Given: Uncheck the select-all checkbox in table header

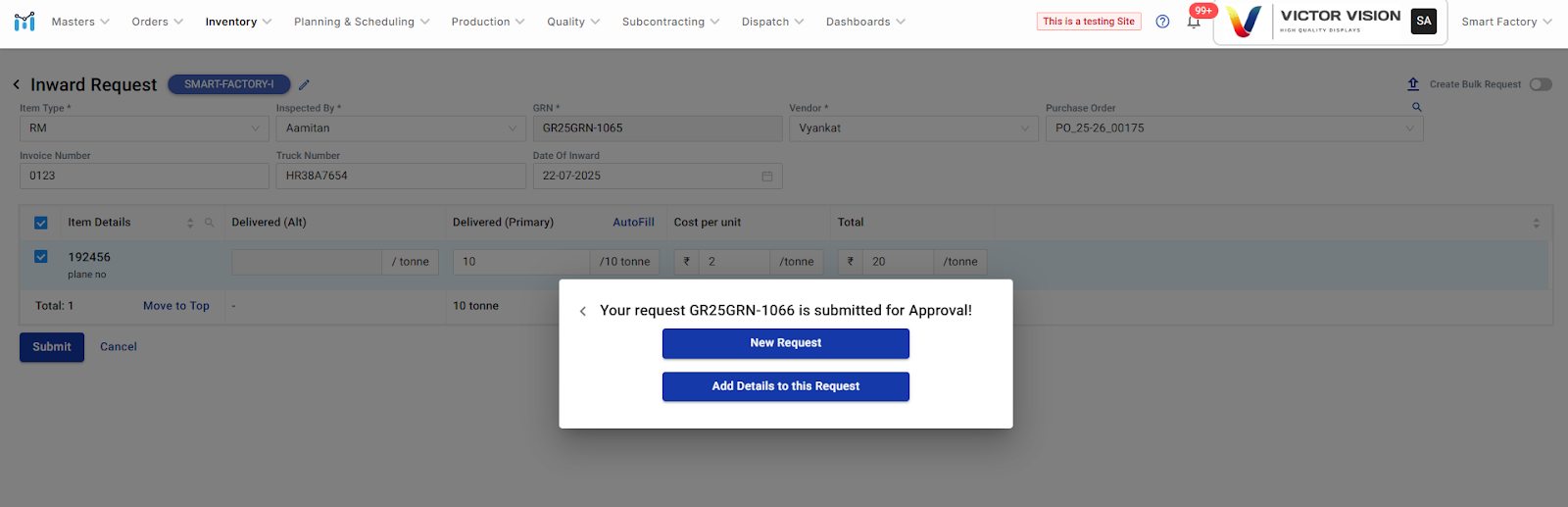Looking at the screenshot, I should point(41,223).
